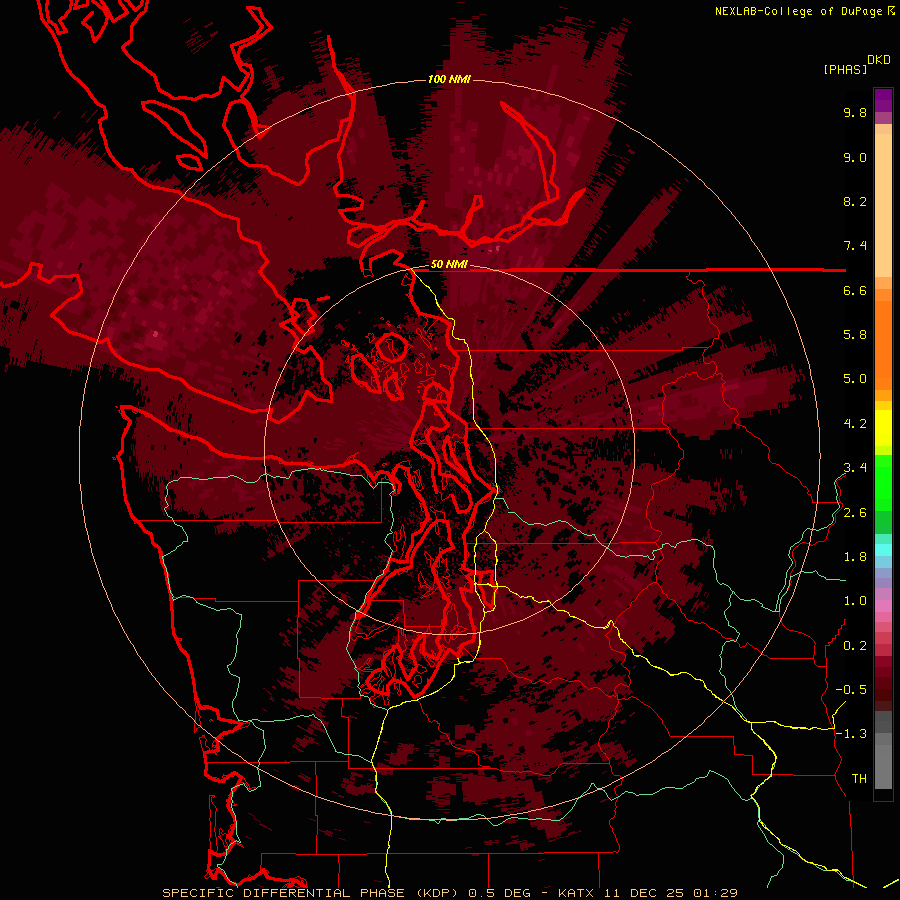Viewport: 900px width, 900px height.
Task: Click the [PHAS] legend unit label
Action: click(x=845, y=70)
